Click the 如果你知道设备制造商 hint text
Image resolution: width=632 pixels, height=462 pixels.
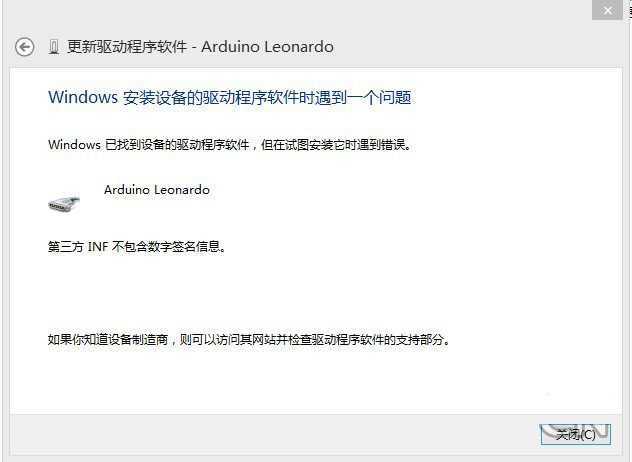108,339
